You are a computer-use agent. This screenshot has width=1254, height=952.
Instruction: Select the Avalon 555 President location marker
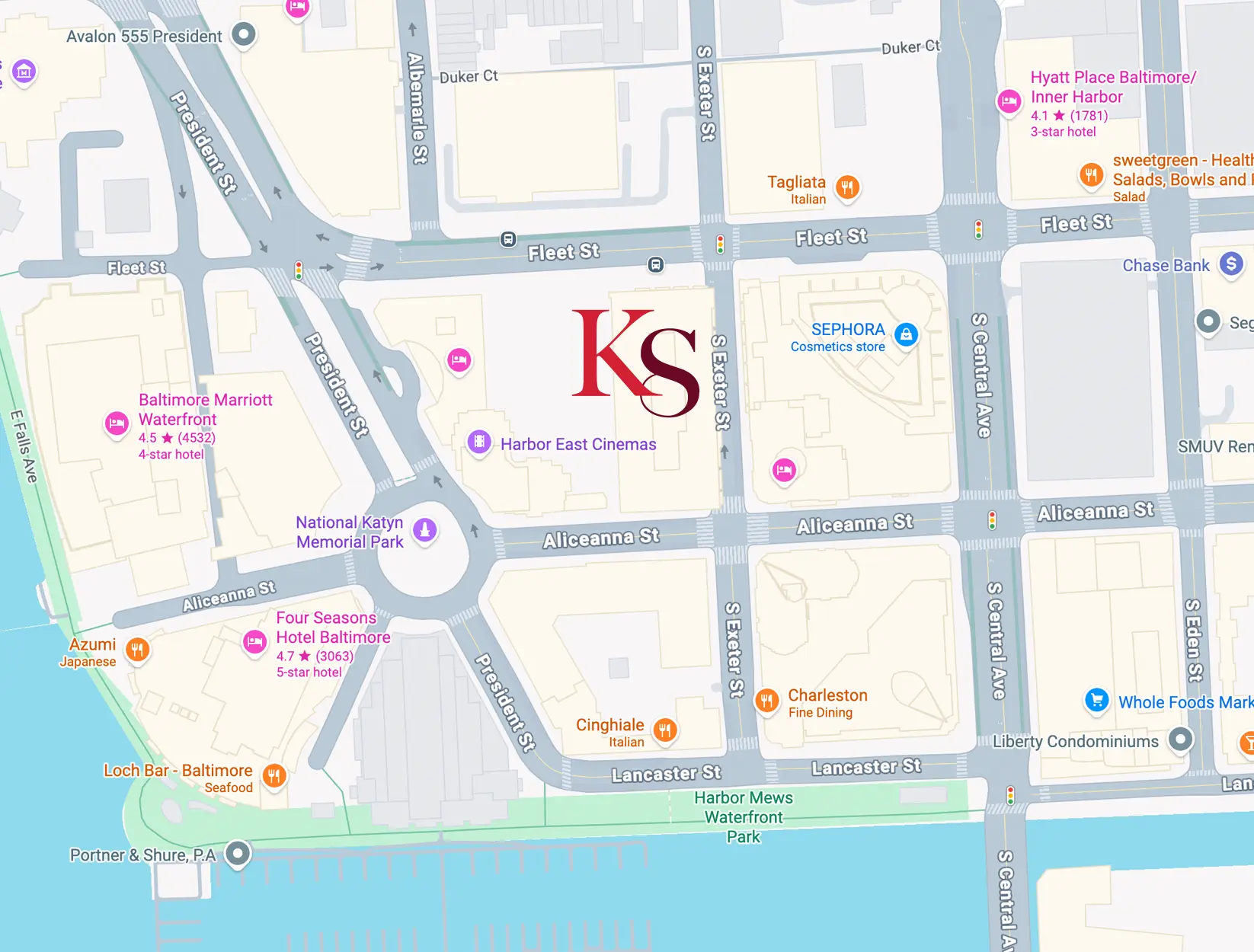tap(244, 34)
